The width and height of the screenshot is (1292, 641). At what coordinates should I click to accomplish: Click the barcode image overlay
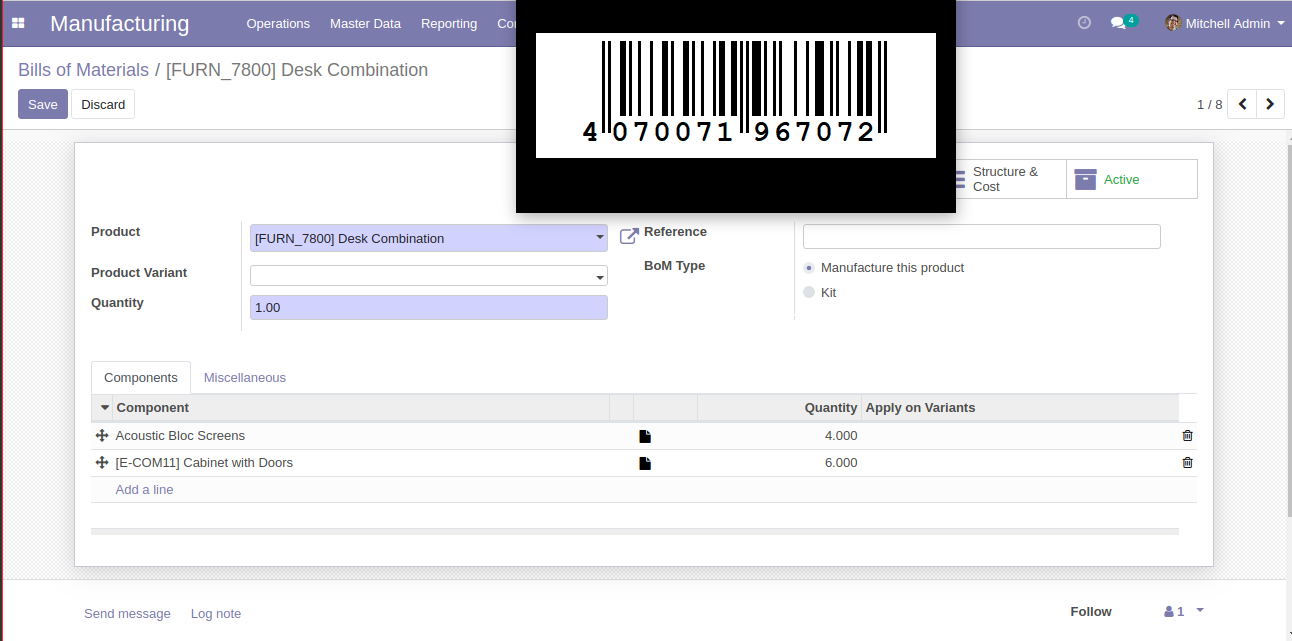point(736,95)
